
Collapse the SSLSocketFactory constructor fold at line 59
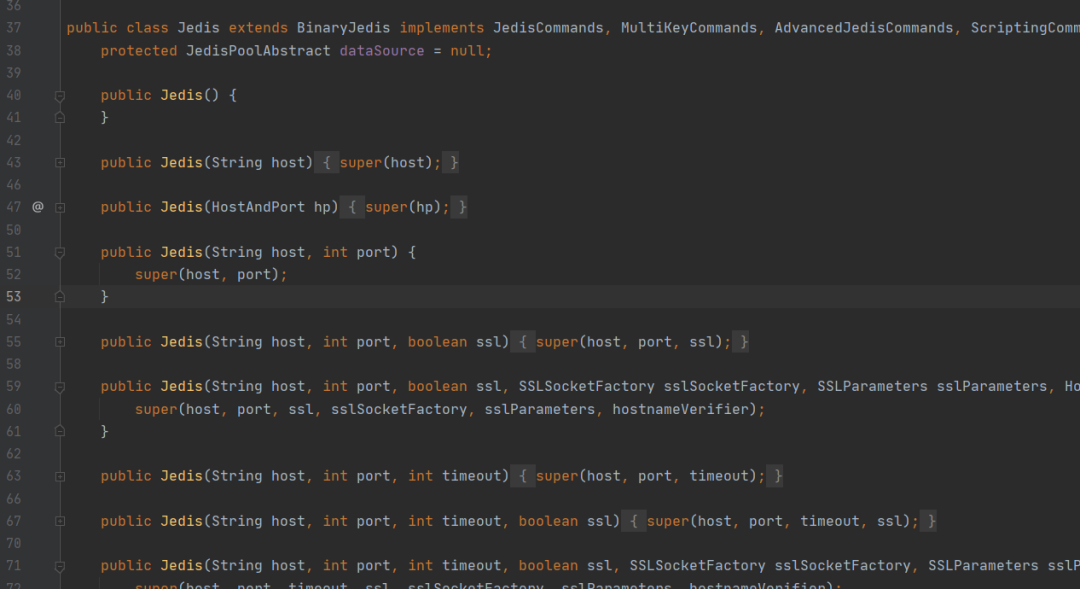coord(60,387)
